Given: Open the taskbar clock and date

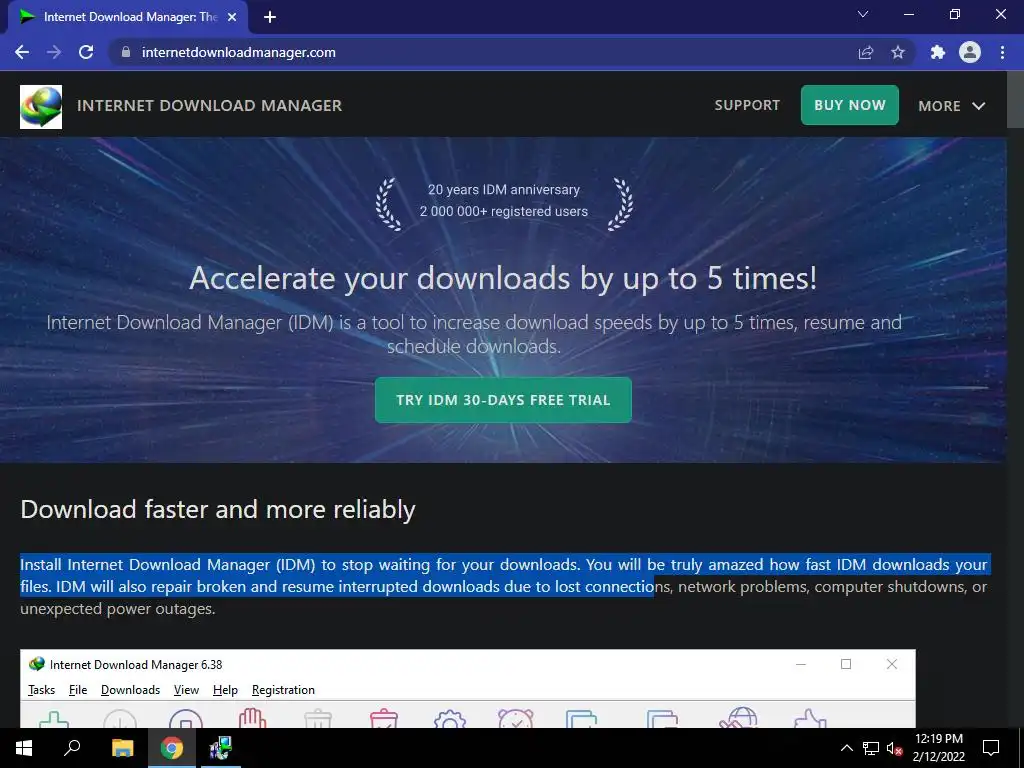Looking at the screenshot, I should point(938,748).
